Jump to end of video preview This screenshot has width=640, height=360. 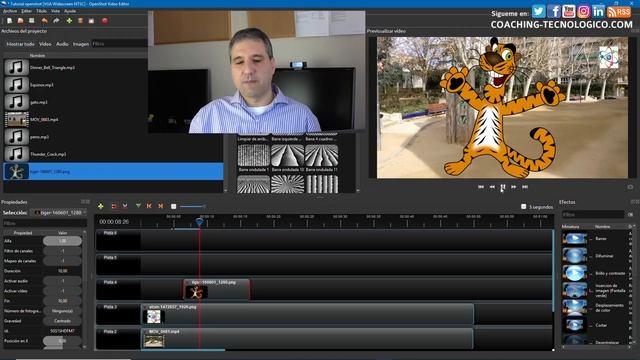point(525,187)
